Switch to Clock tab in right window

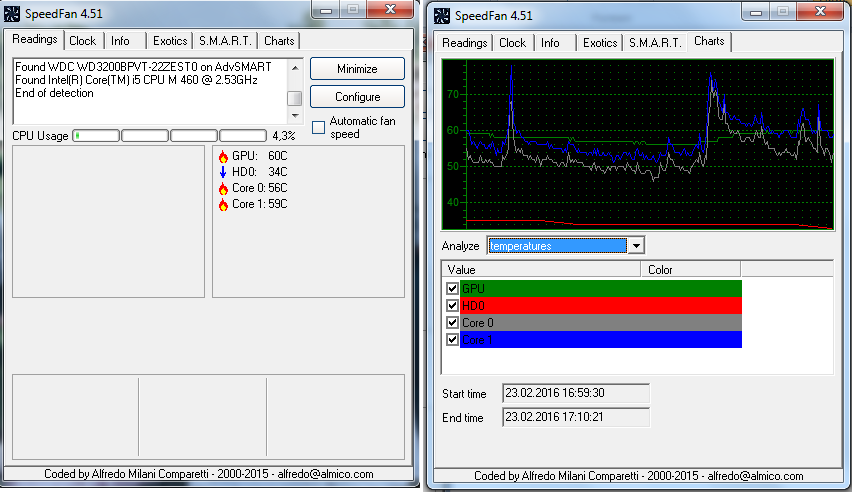(x=512, y=43)
